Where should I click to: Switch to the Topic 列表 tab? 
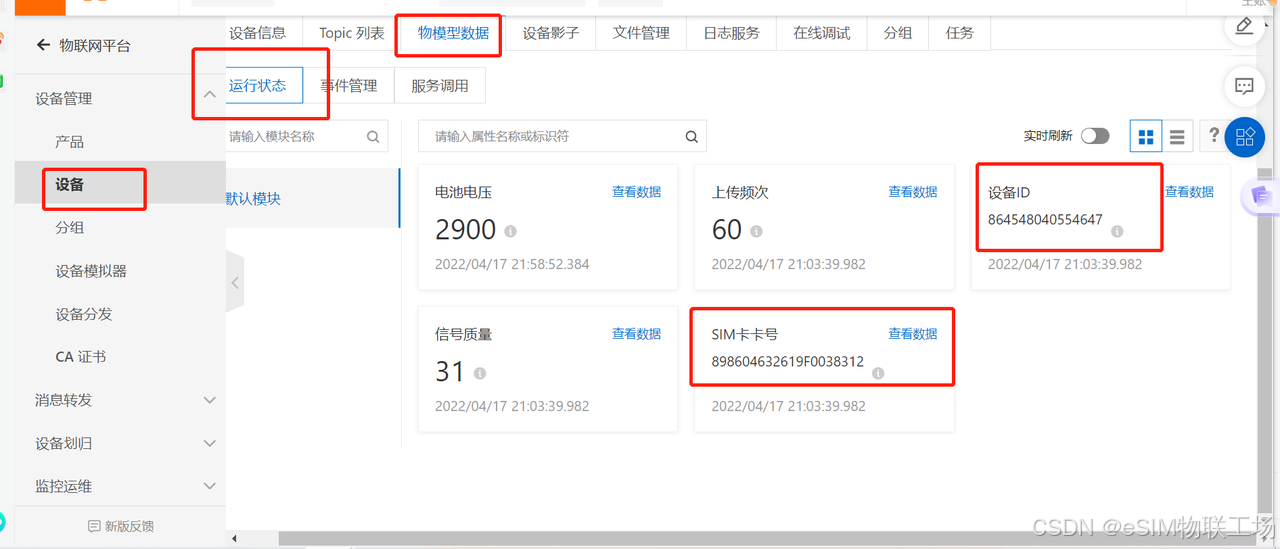352,33
